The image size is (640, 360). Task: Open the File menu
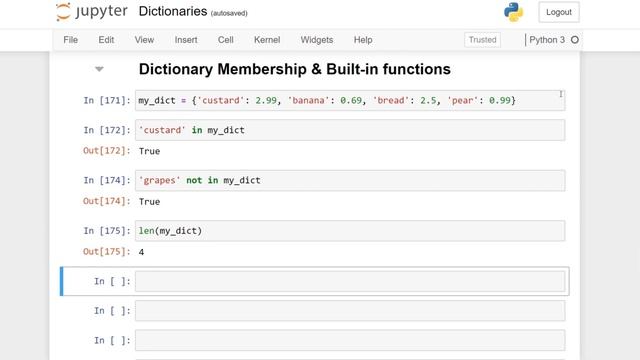(71, 40)
